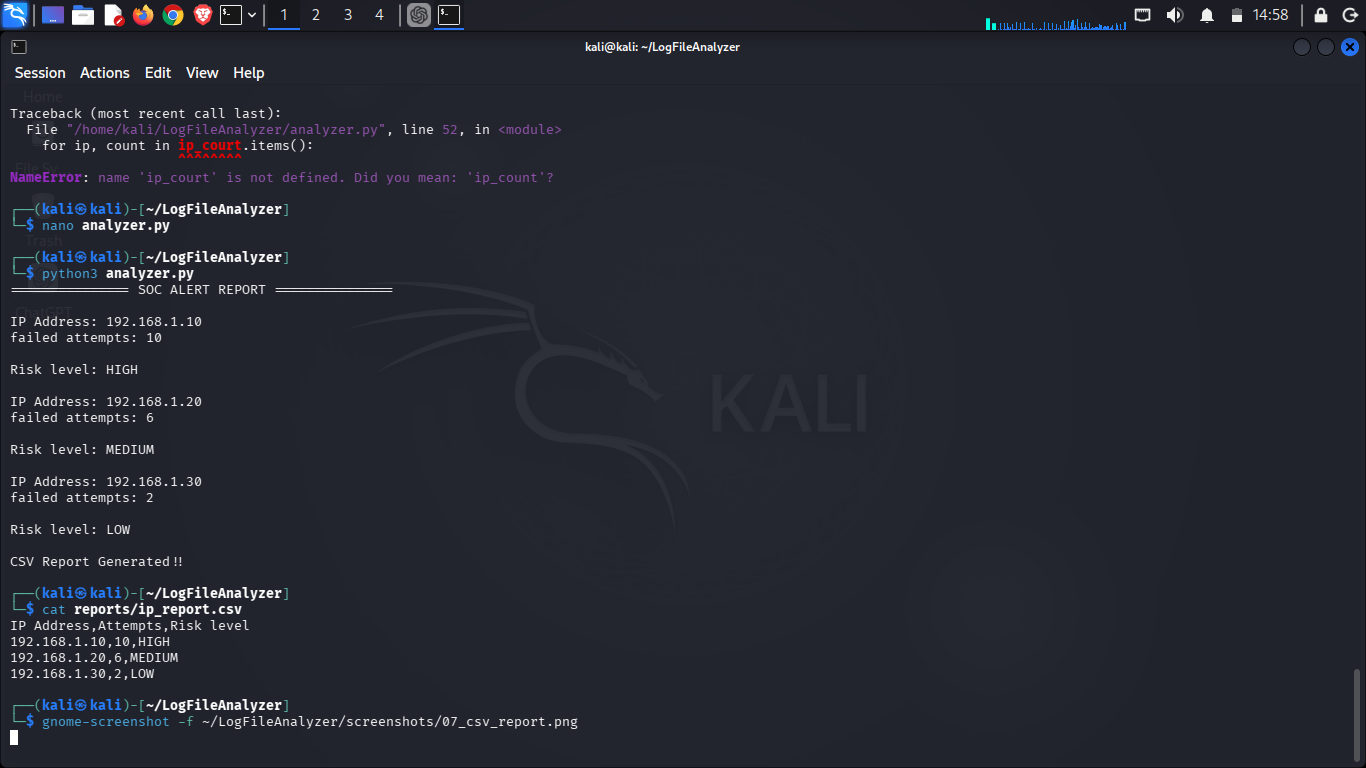This screenshot has height=768, width=1366.
Task: Click the NameError message line
Action: (282, 178)
